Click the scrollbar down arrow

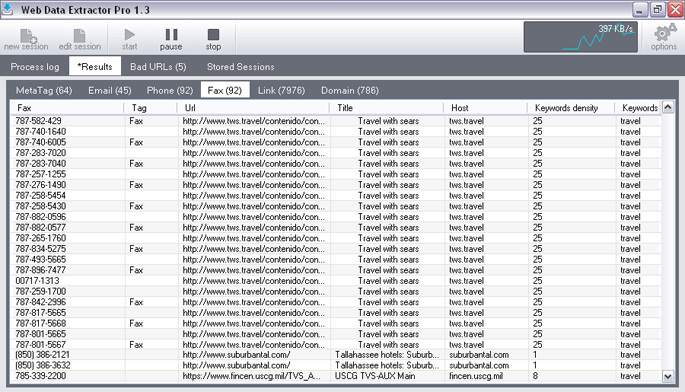pos(668,376)
